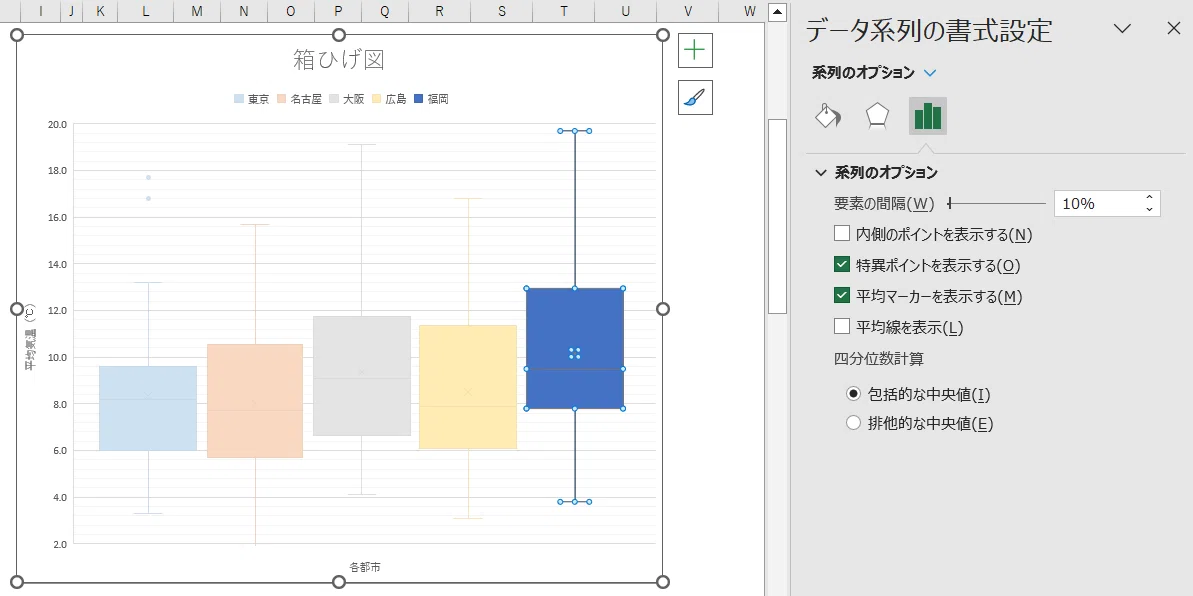
Task: Uncheck 平均マーカーを表示する checkbox
Action: 841,295
